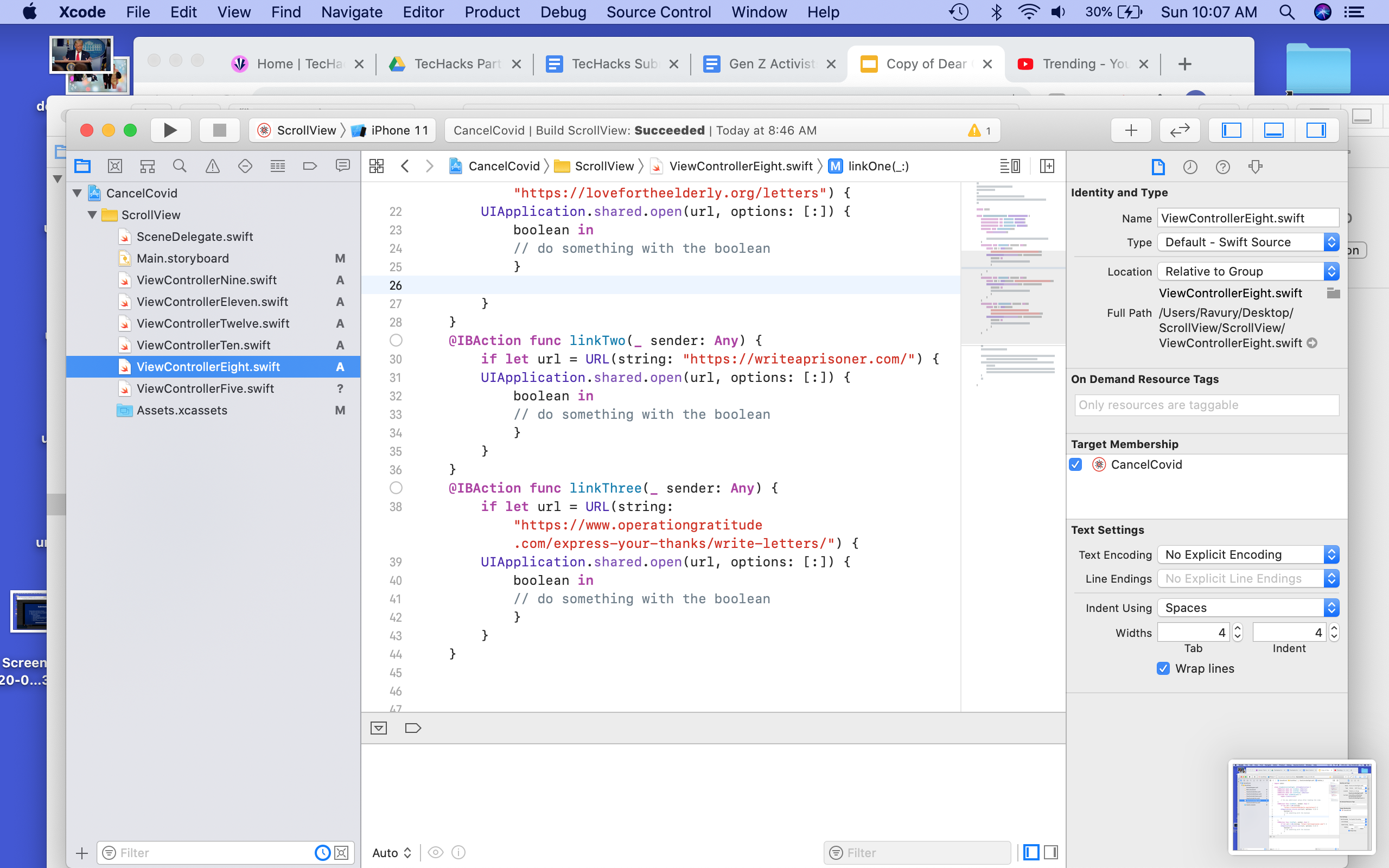1389x868 pixels.
Task: Add editor on right icon
Action: [x=1047, y=167]
